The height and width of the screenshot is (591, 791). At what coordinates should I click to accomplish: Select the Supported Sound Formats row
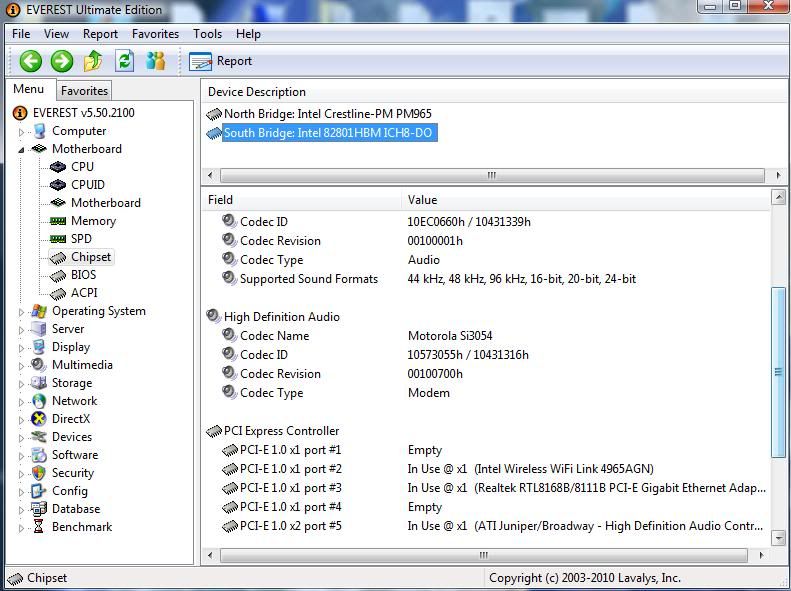429,279
